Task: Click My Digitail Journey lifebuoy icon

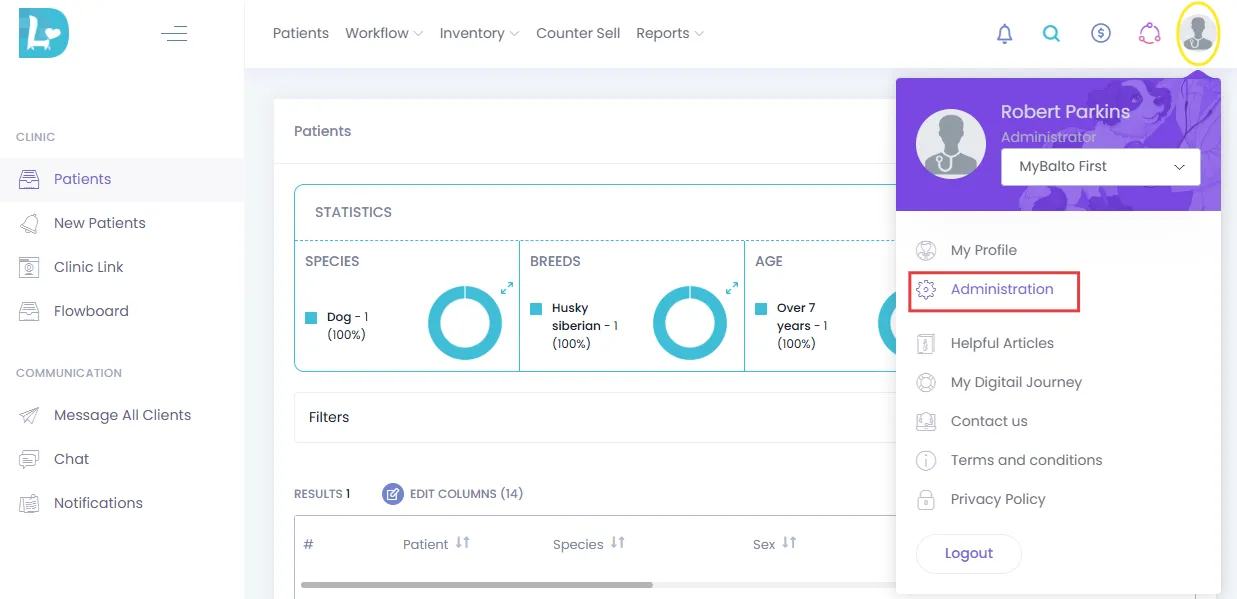Action: click(926, 382)
